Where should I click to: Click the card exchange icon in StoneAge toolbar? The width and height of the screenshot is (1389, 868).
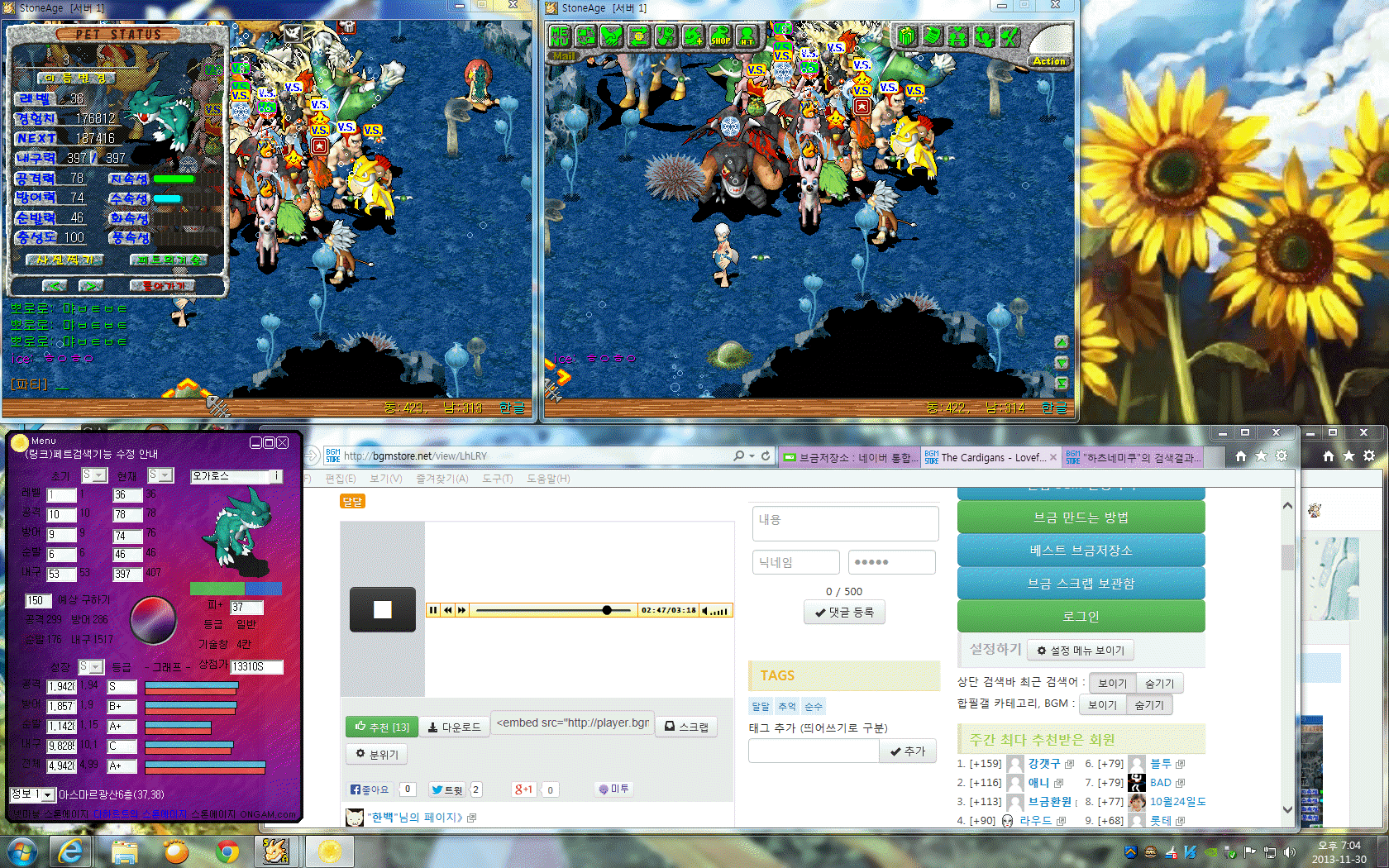pos(586,36)
